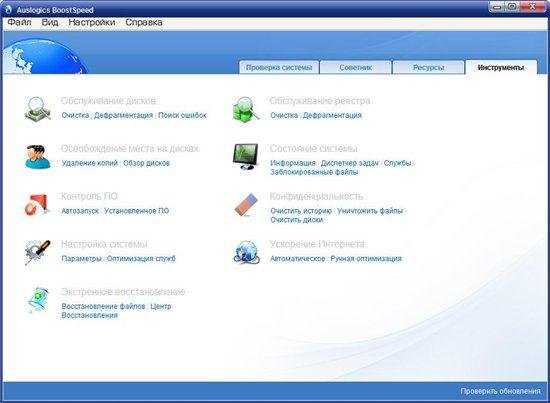
Task: Click the Очистить диски link
Action: tap(297, 220)
